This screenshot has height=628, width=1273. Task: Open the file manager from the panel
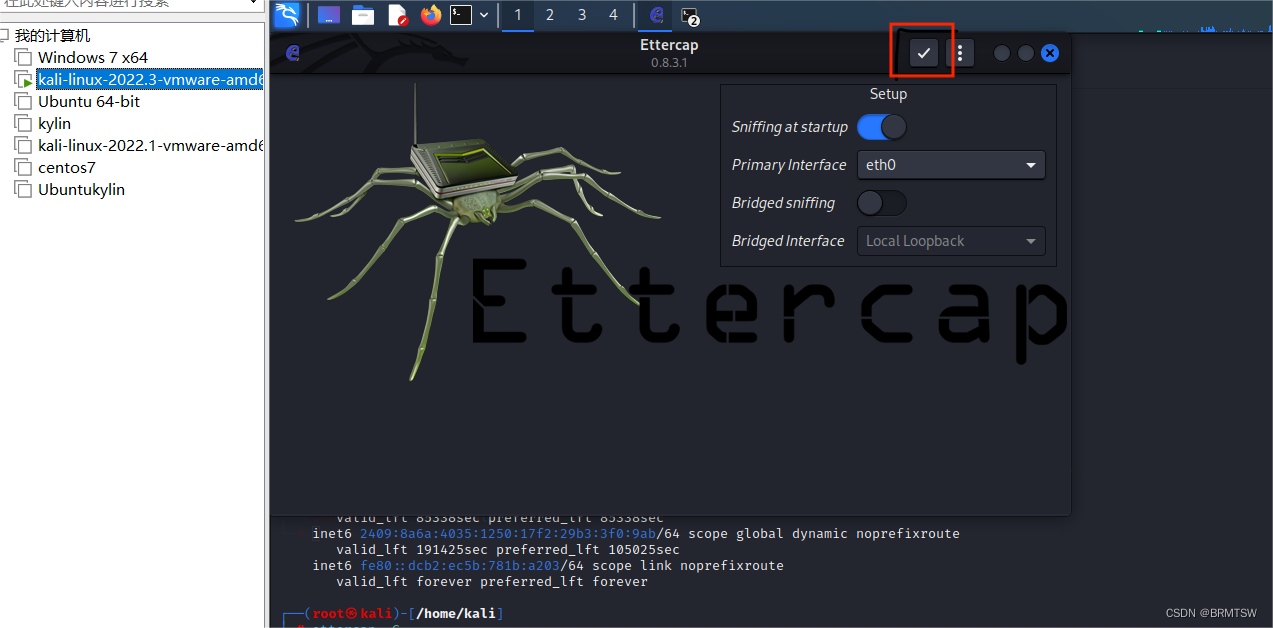[x=363, y=15]
